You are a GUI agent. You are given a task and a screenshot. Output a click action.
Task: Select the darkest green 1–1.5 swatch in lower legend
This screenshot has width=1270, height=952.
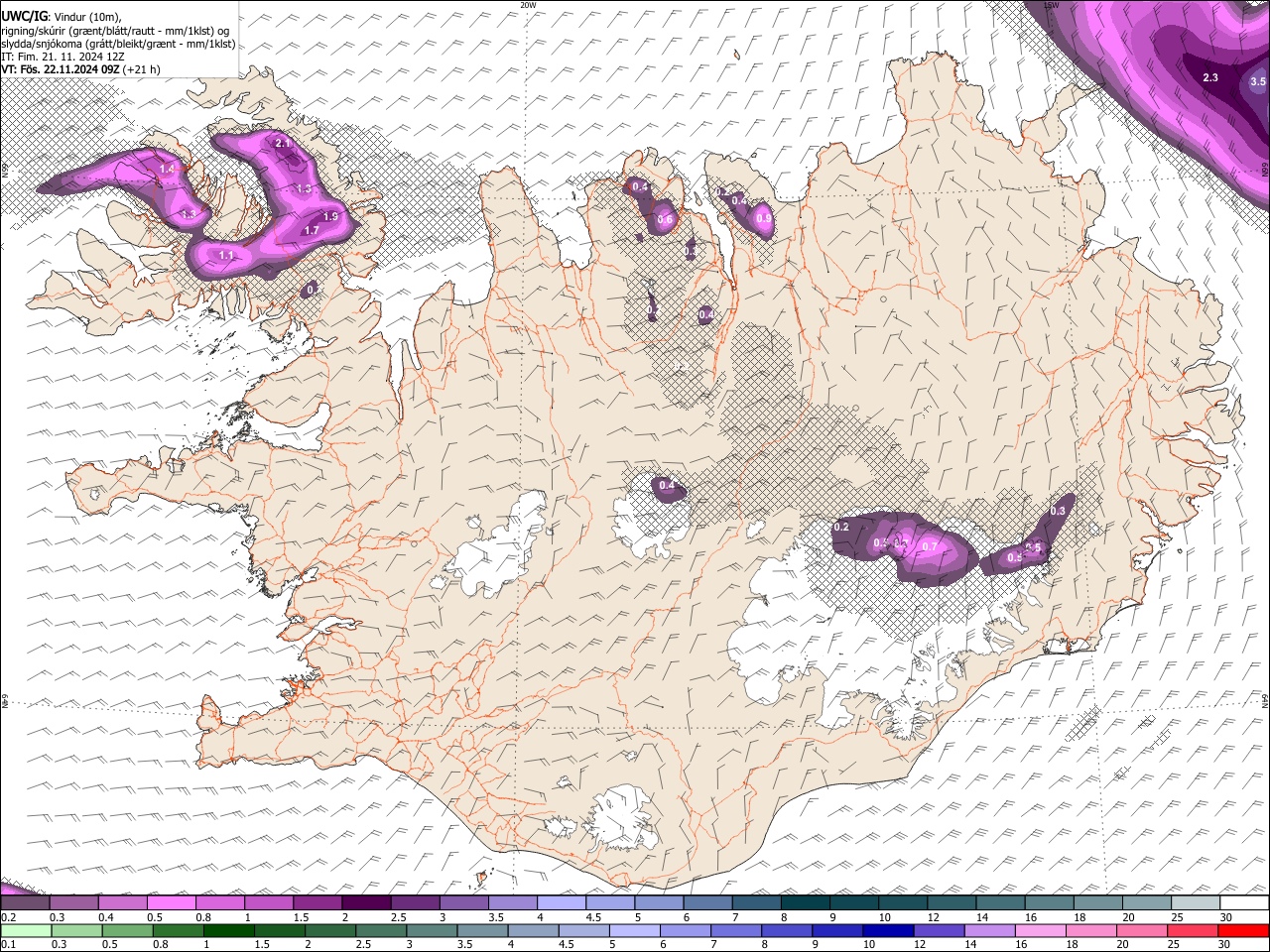click(x=228, y=931)
